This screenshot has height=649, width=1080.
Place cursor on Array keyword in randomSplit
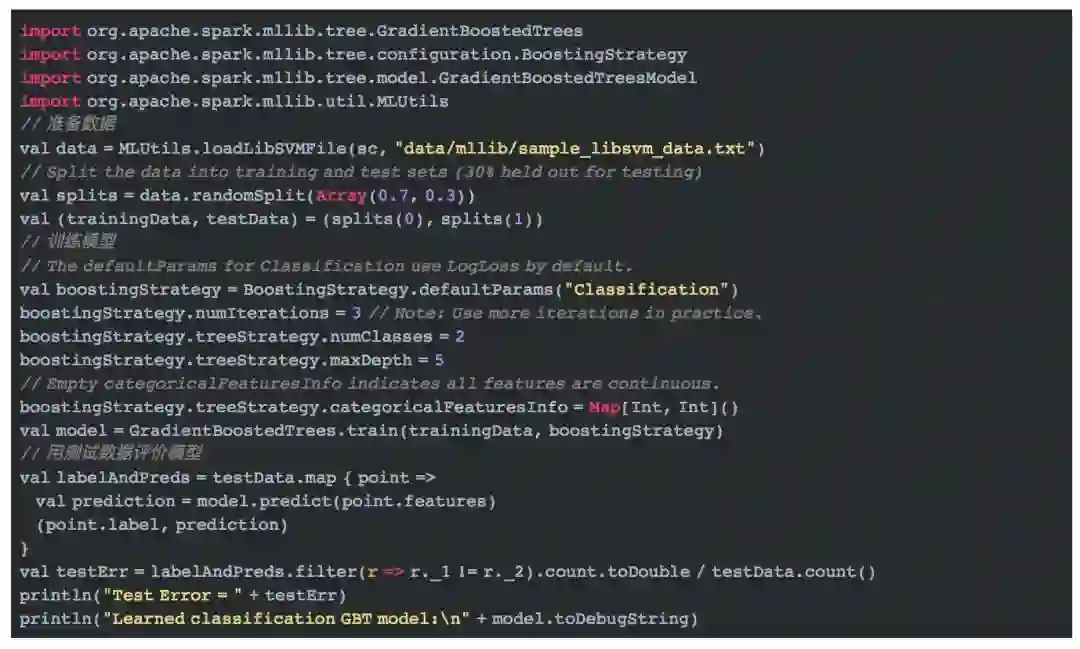(341, 196)
